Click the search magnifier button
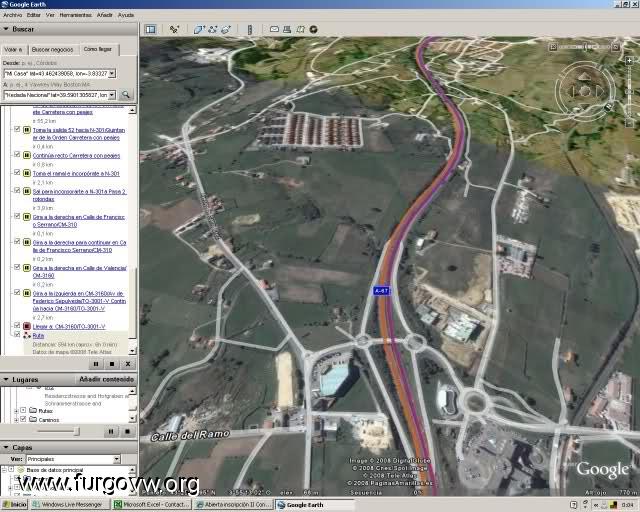 coord(126,95)
